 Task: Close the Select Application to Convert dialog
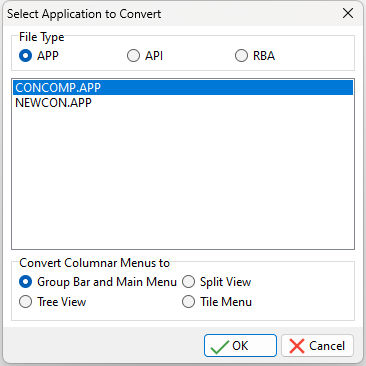(x=348, y=13)
